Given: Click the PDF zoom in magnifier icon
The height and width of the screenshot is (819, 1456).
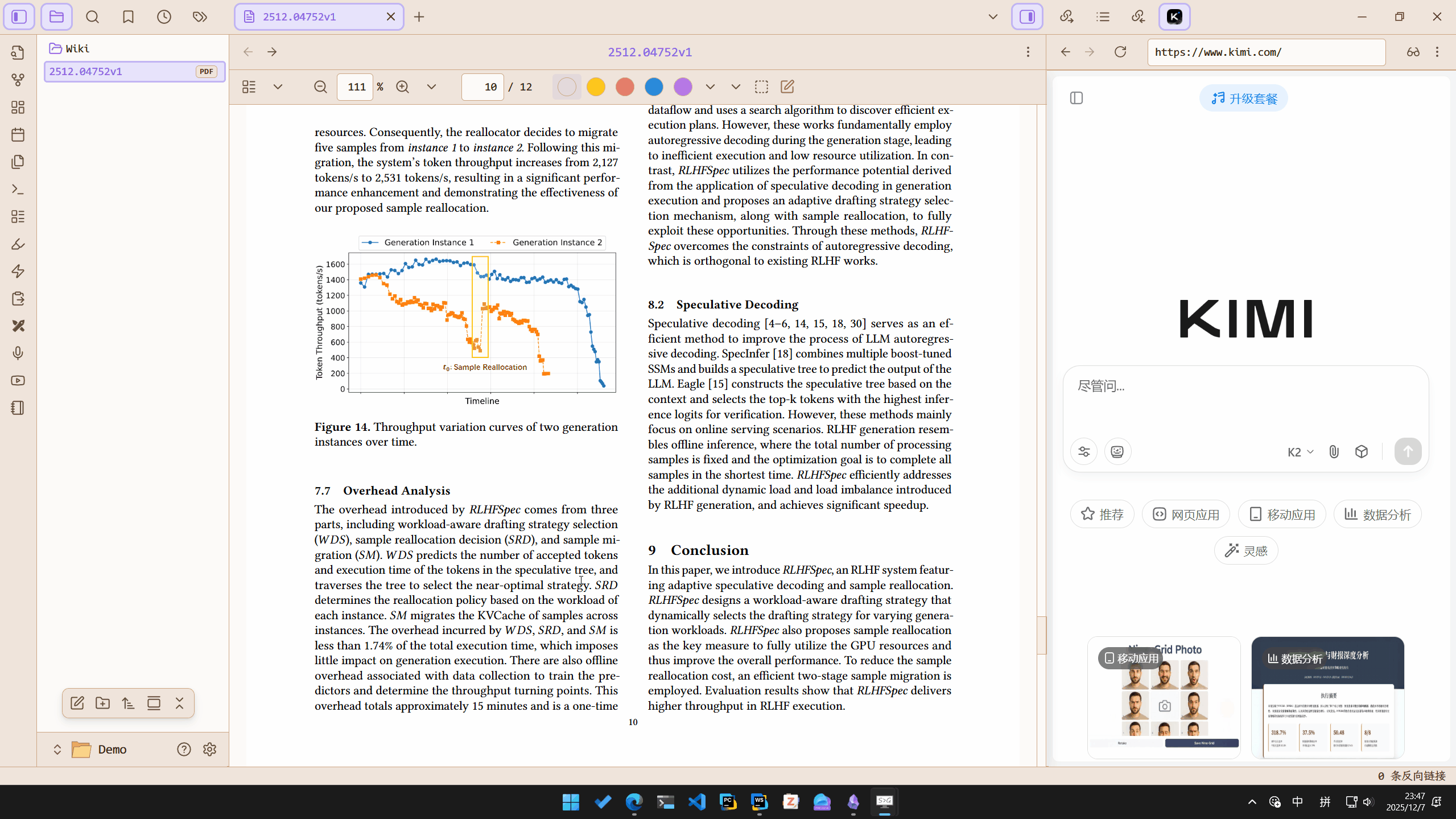Looking at the screenshot, I should coord(402,87).
